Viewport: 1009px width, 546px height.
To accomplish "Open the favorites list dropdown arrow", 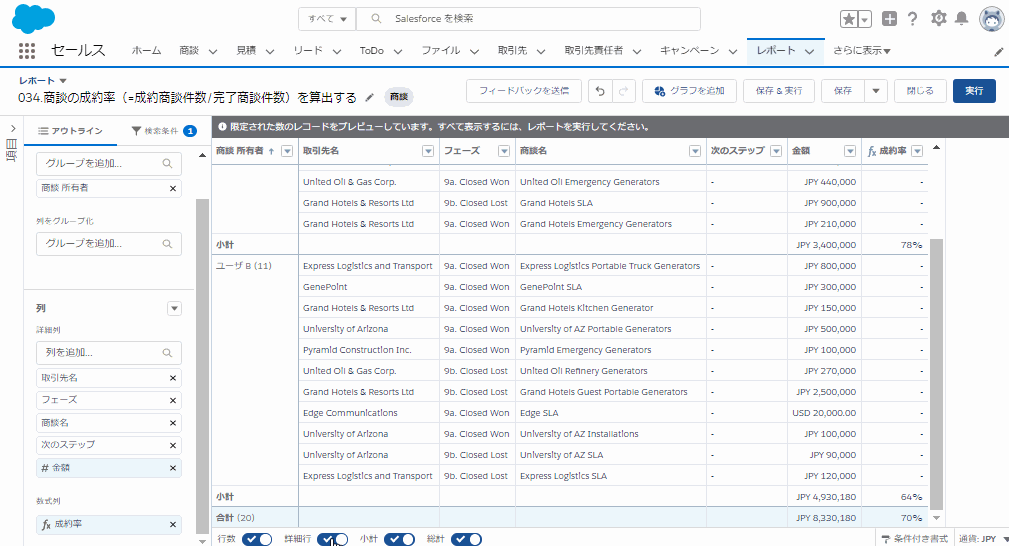I will click(865, 19).
